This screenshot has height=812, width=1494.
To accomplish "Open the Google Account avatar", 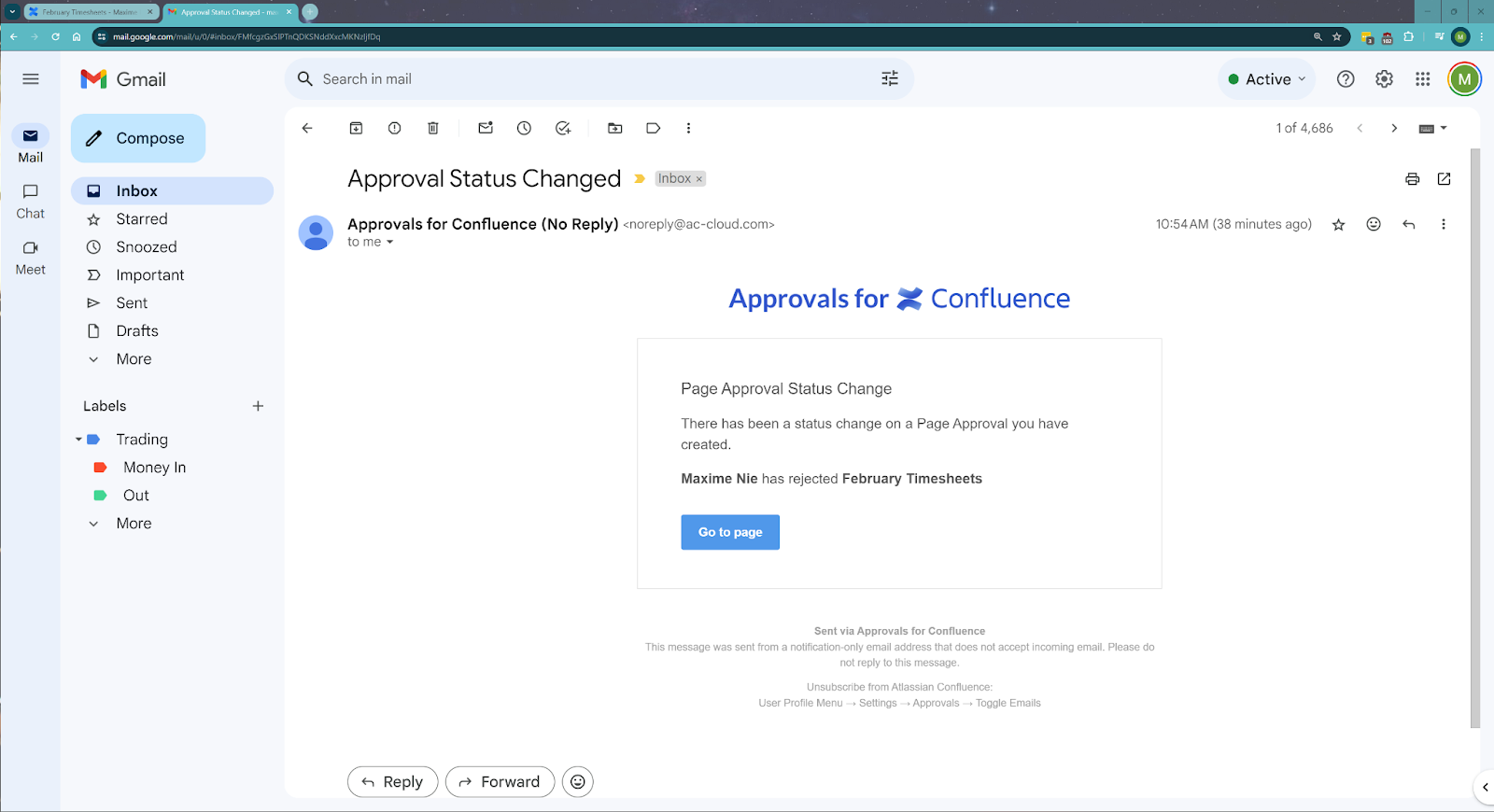I will (x=1464, y=79).
